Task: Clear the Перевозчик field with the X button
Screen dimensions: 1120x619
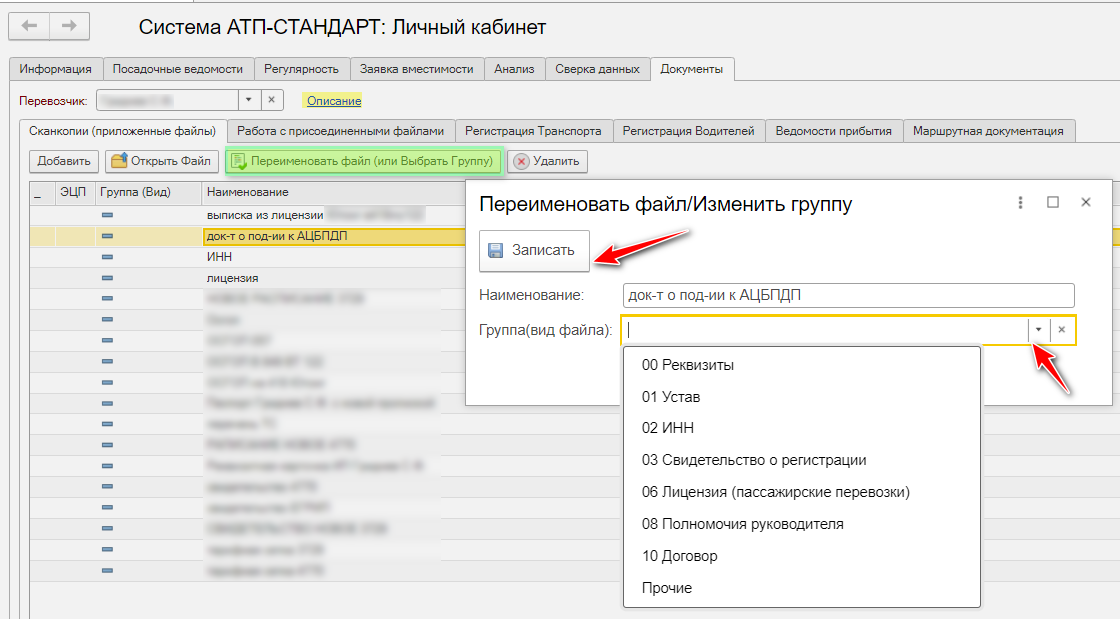Action: pos(273,100)
